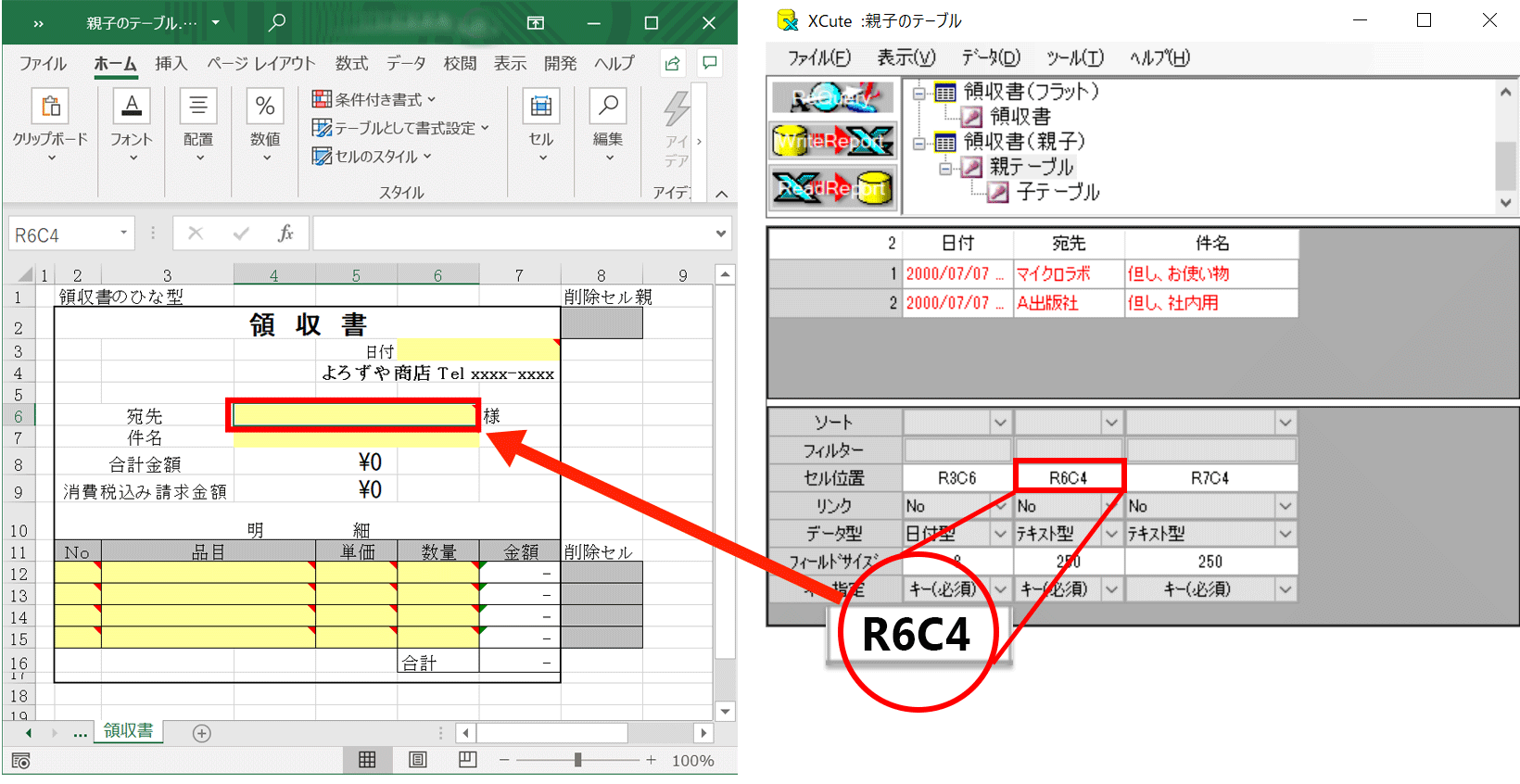This screenshot has width=1520, height=784.
Task: Open the Editing (編集) search icon
Action: coord(608,107)
